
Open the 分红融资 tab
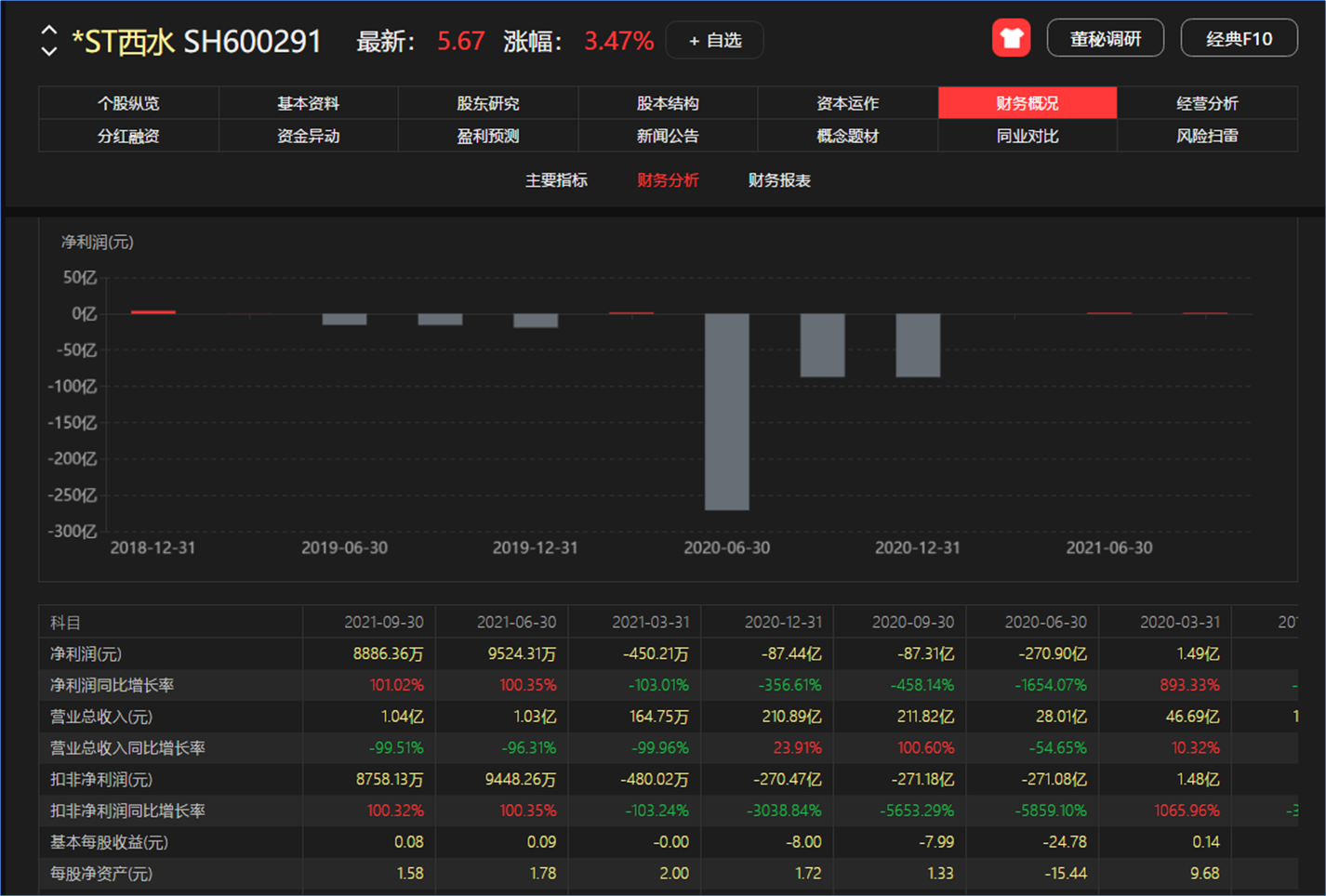(128, 136)
